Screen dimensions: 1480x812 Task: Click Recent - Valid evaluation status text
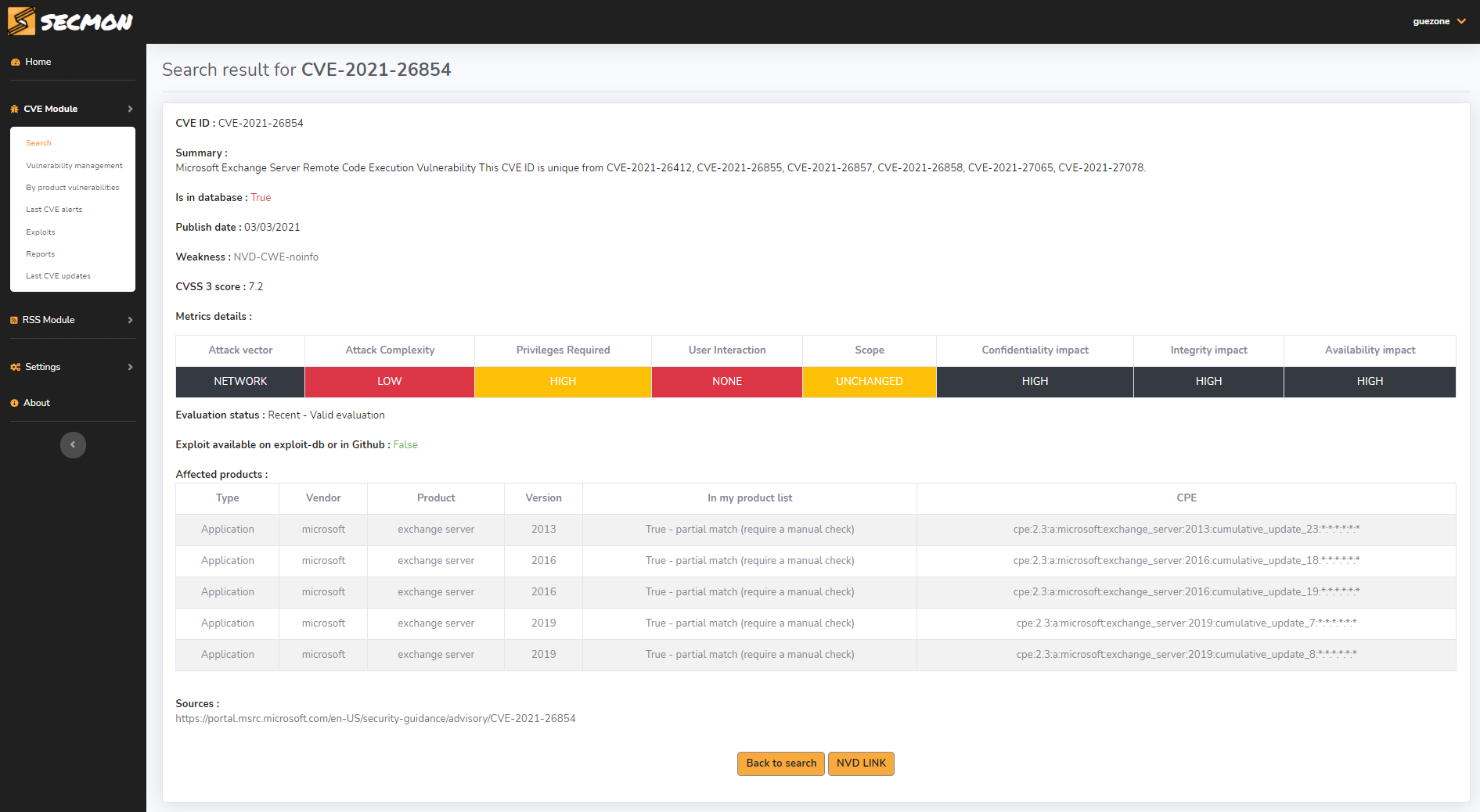pos(326,415)
